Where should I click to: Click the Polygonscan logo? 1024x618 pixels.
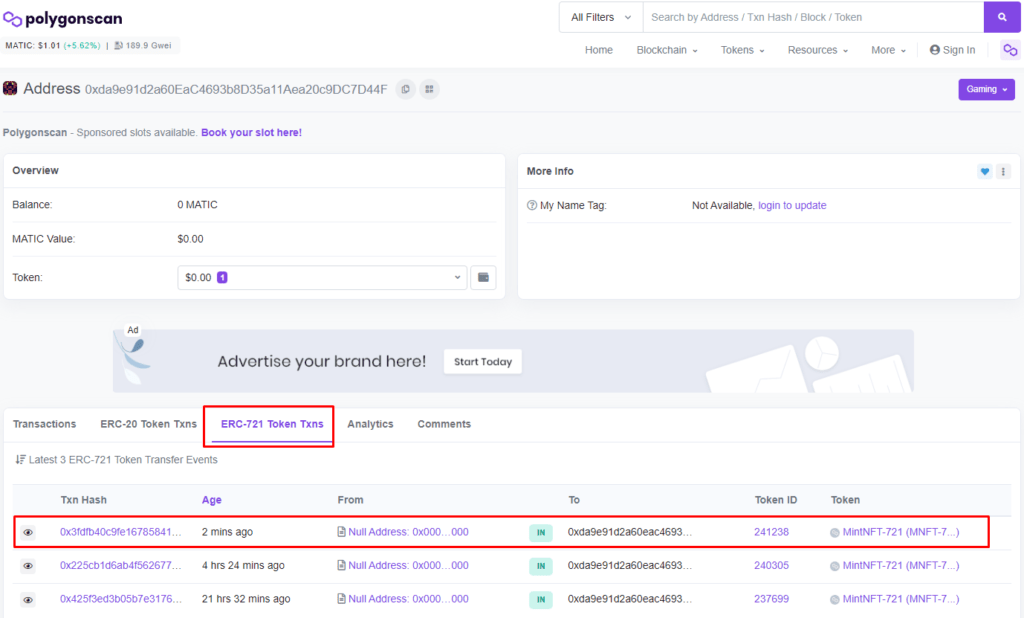click(x=63, y=19)
